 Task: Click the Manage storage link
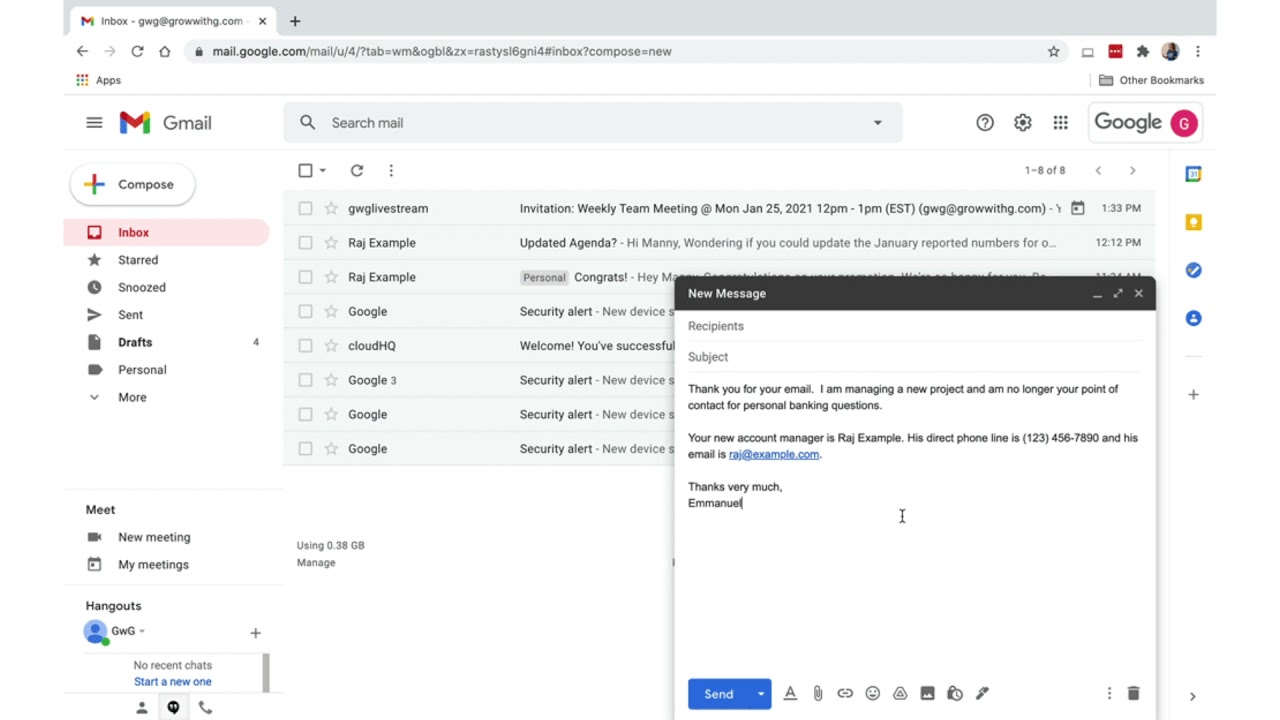click(x=316, y=562)
